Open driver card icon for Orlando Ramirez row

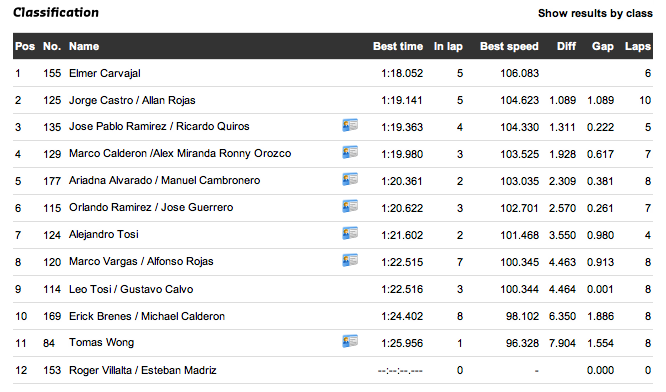coord(350,206)
